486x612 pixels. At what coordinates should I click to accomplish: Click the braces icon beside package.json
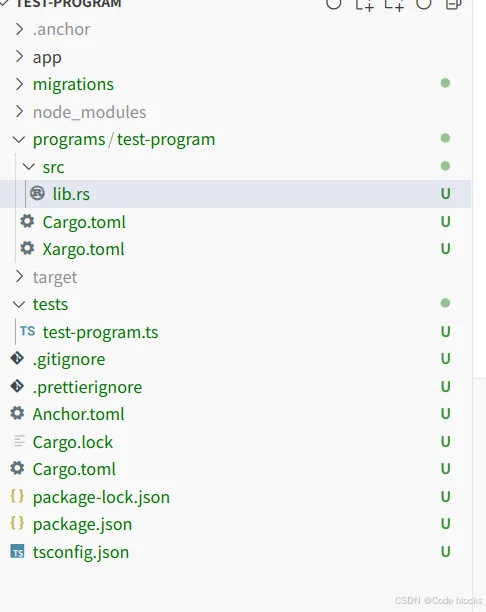click(x=17, y=523)
